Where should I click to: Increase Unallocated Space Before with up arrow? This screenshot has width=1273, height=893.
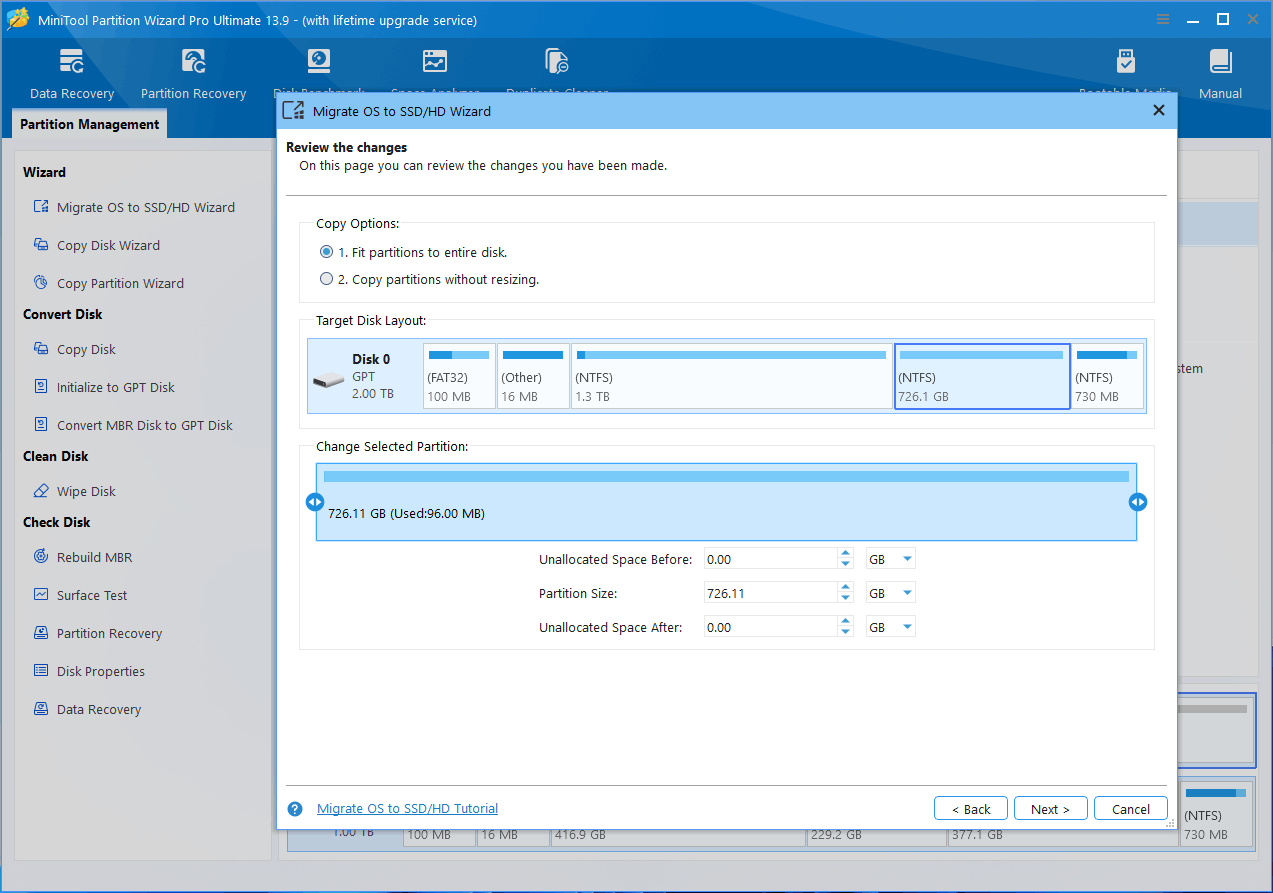[846, 554]
